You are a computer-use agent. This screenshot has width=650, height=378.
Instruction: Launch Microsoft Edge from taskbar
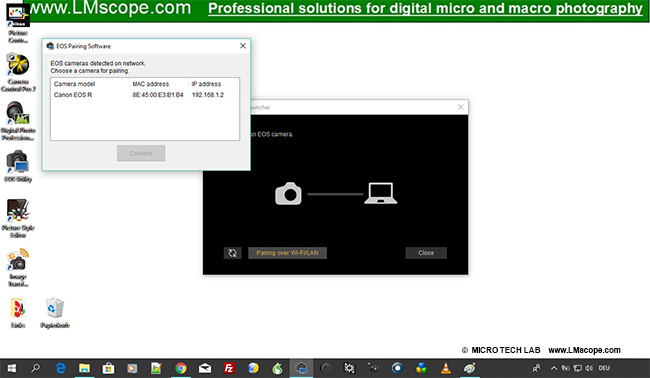click(x=61, y=368)
